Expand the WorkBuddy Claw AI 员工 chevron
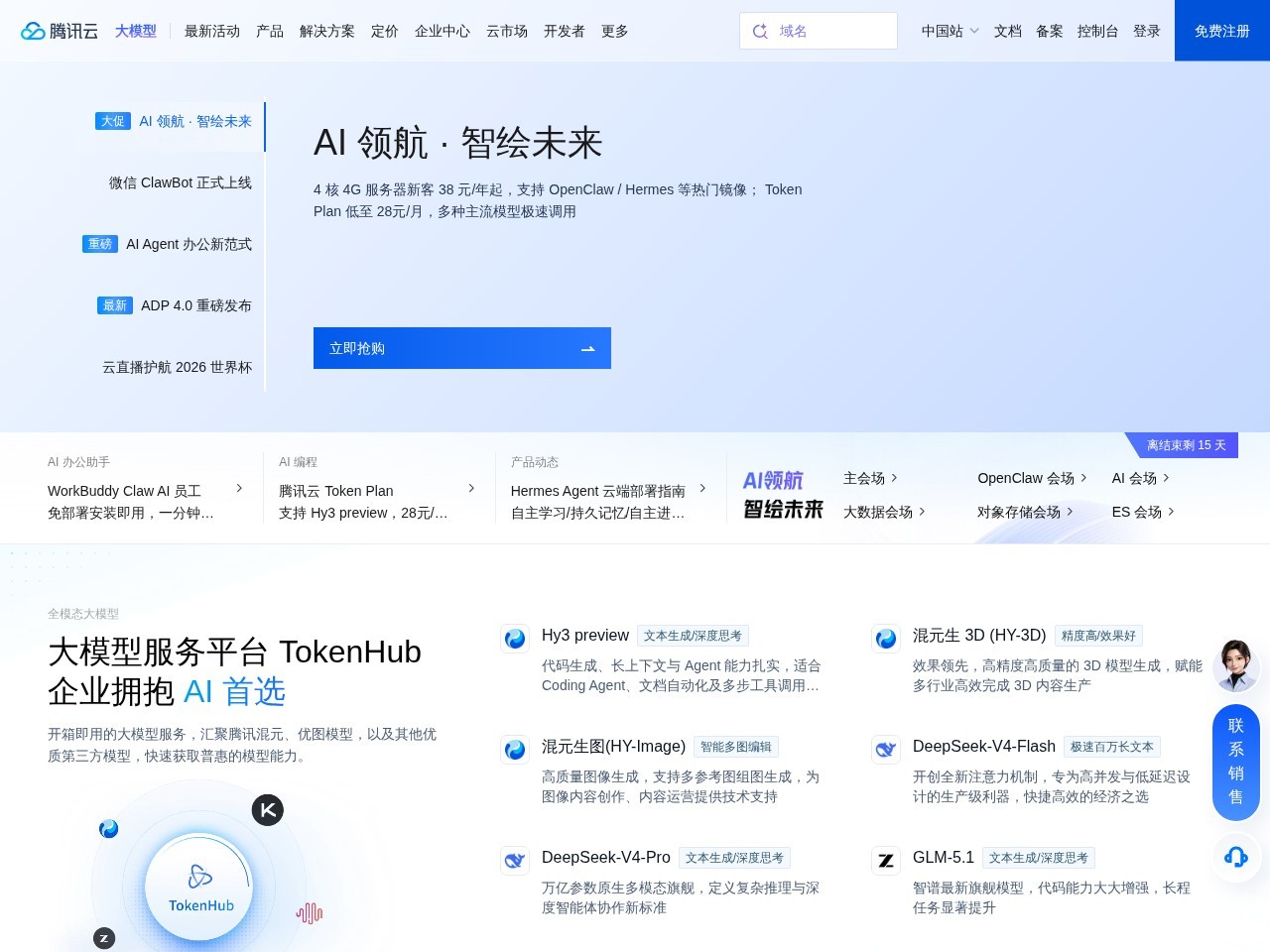Viewport: 1270px width, 952px height. (x=239, y=488)
